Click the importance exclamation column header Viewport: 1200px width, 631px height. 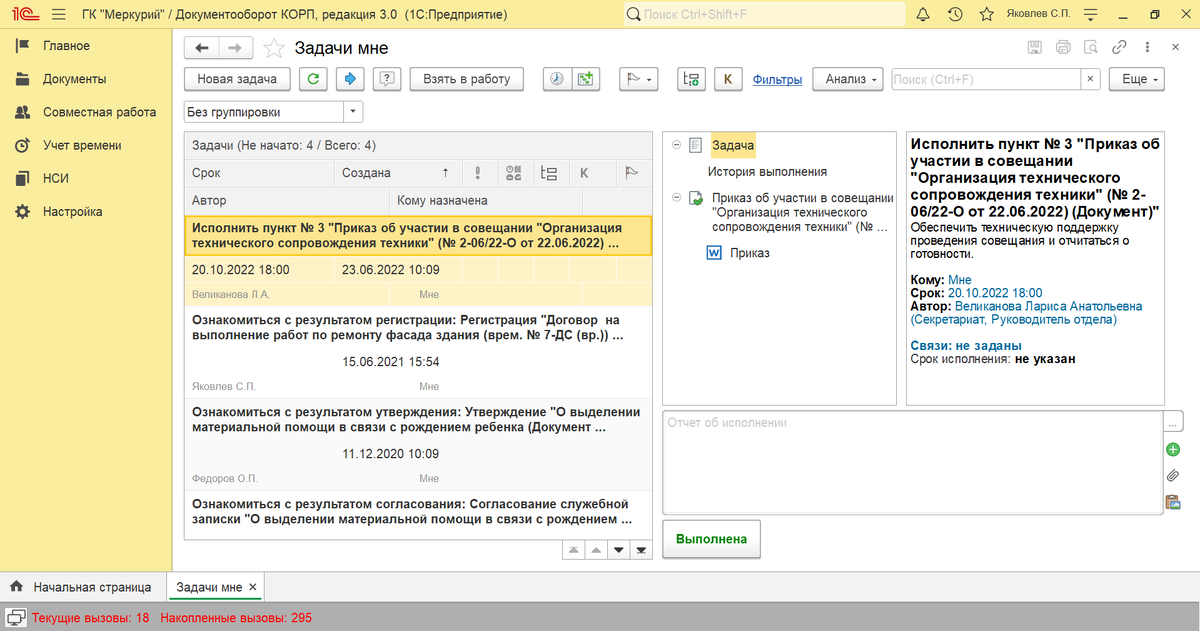coord(479,173)
